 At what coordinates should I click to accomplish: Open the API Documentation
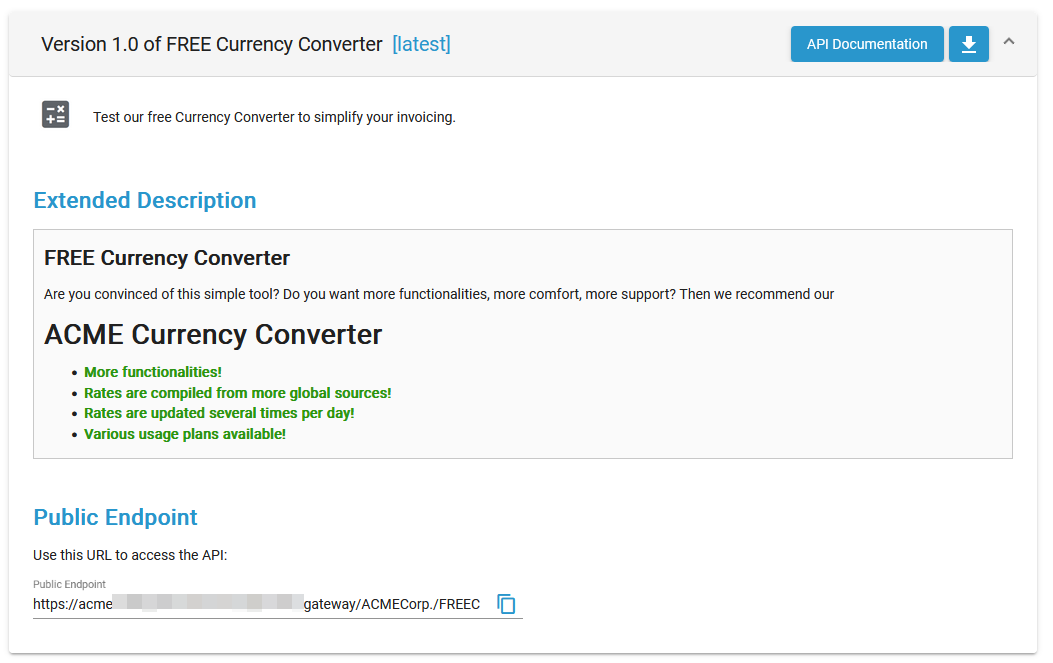point(866,44)
